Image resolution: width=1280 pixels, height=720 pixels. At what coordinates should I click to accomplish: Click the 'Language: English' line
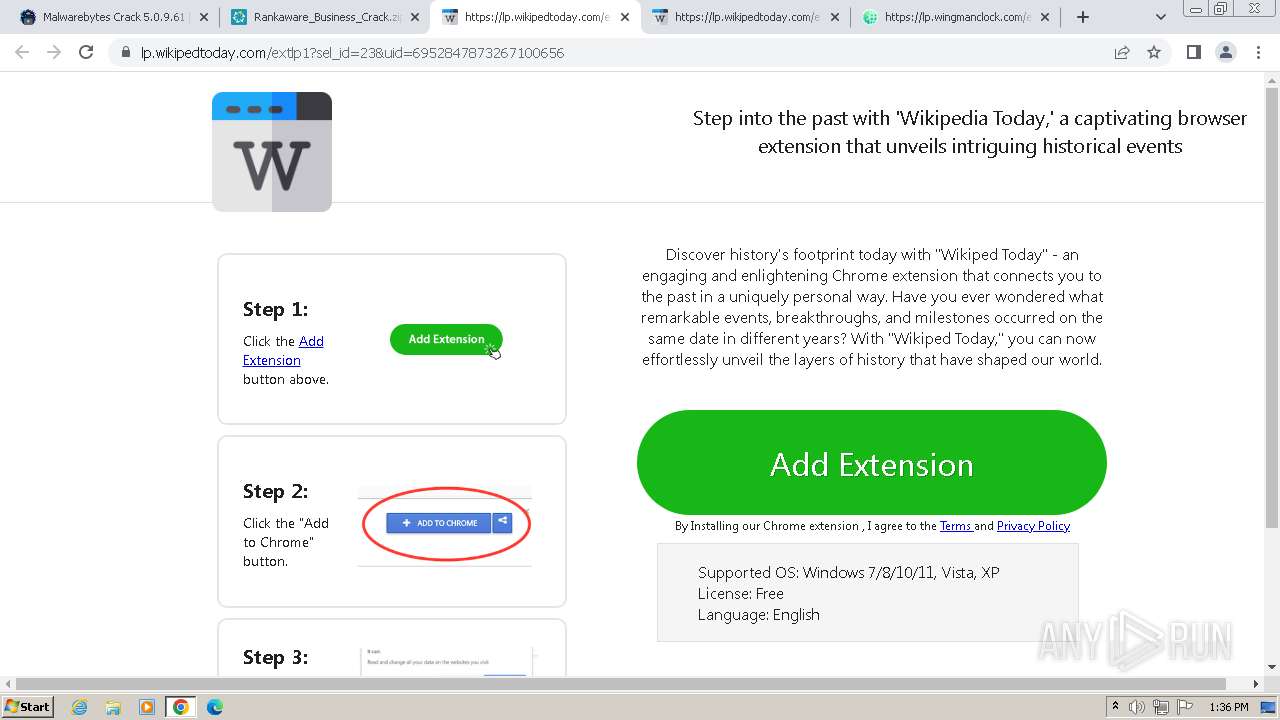coord(759,615)
